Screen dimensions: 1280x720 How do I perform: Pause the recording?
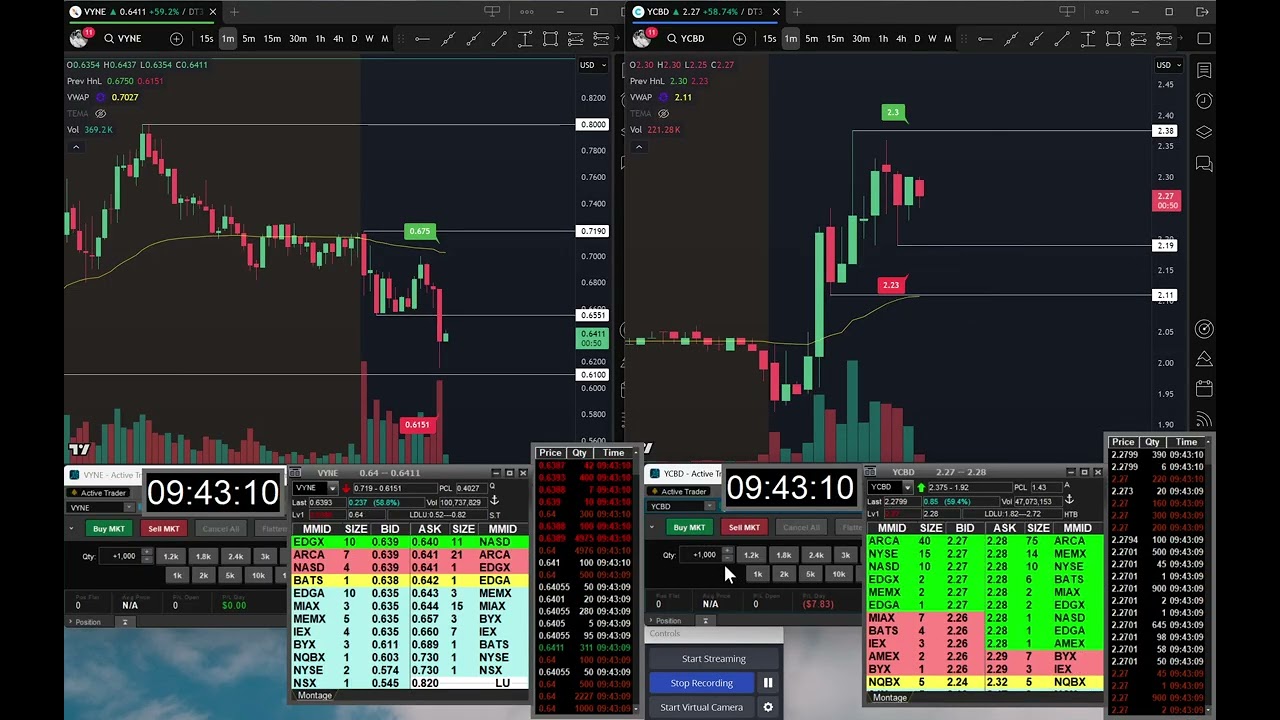[768, 683]
